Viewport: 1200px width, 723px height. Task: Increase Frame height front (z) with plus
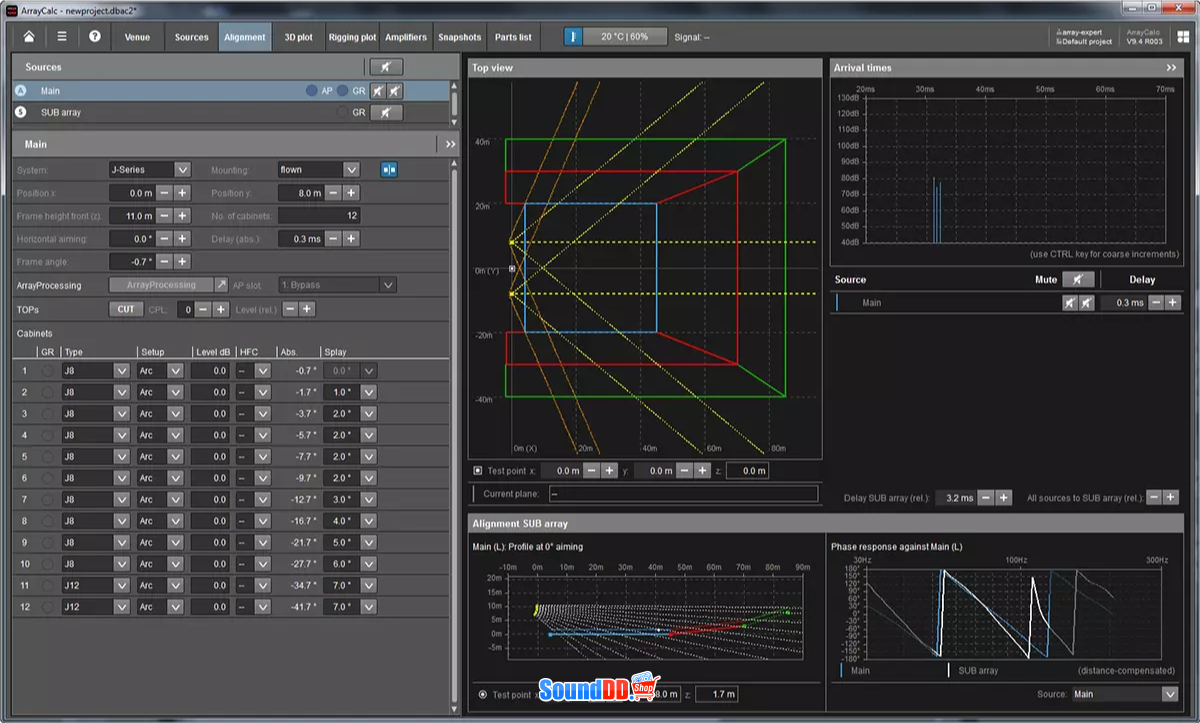(182, 216)
